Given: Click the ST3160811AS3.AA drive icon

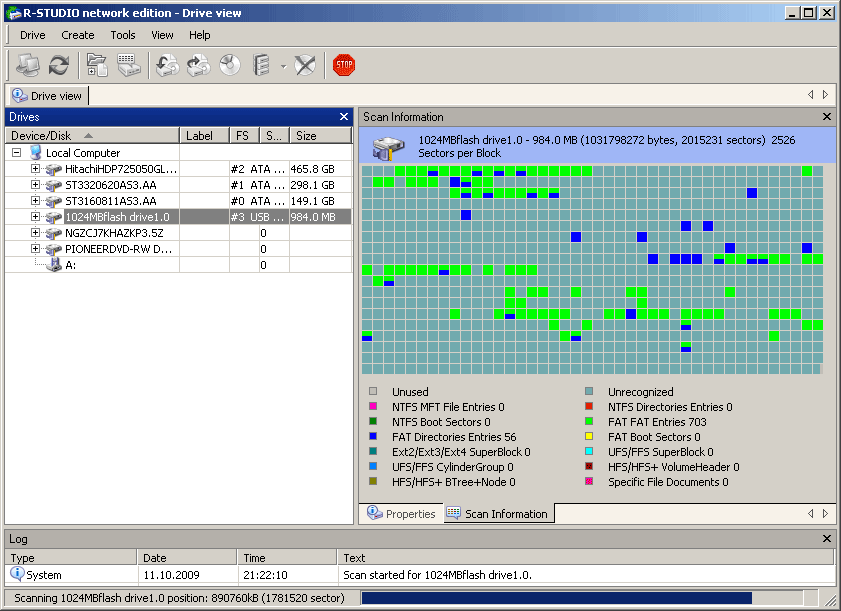Looking at the screenshot, I should click(54, 202).
